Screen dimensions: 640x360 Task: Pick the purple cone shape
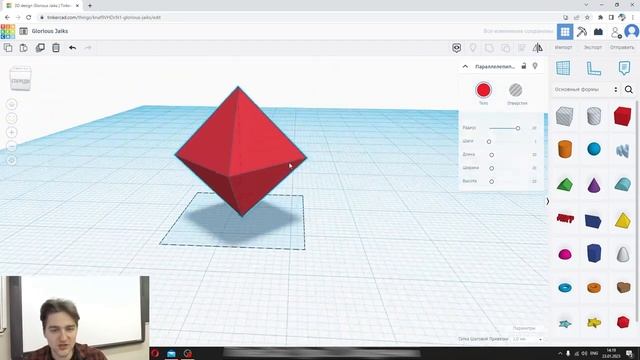(594, 185)
